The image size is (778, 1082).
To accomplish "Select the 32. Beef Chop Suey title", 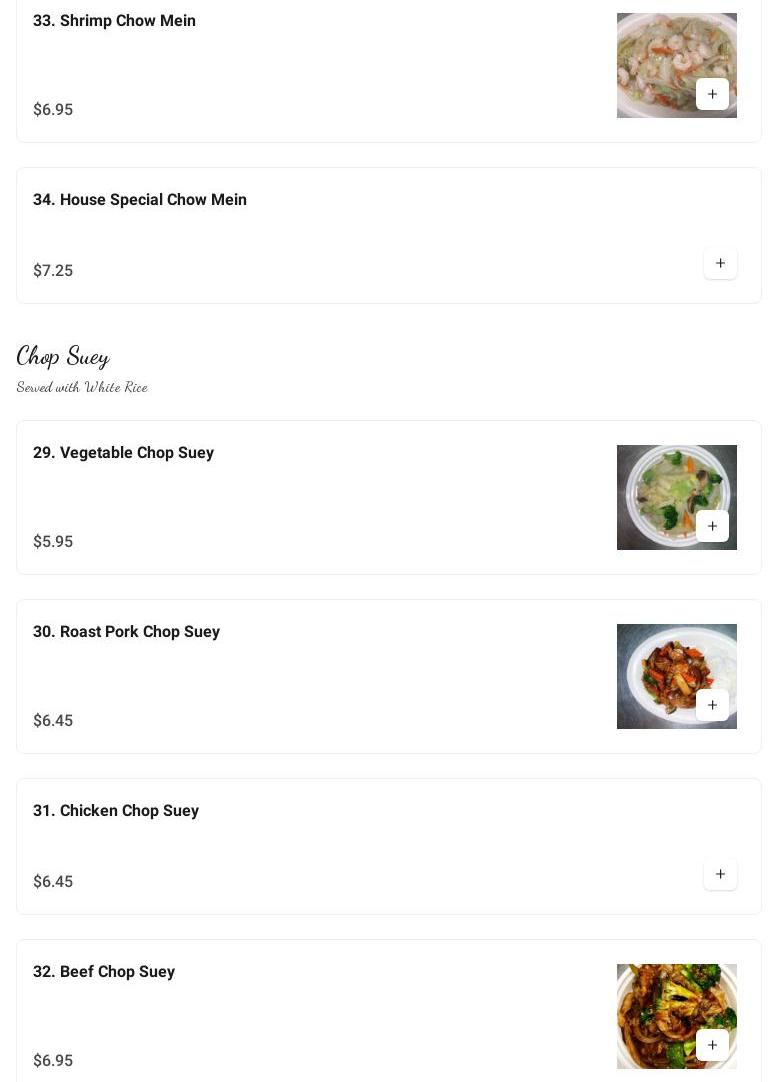I will coord(103,972).
